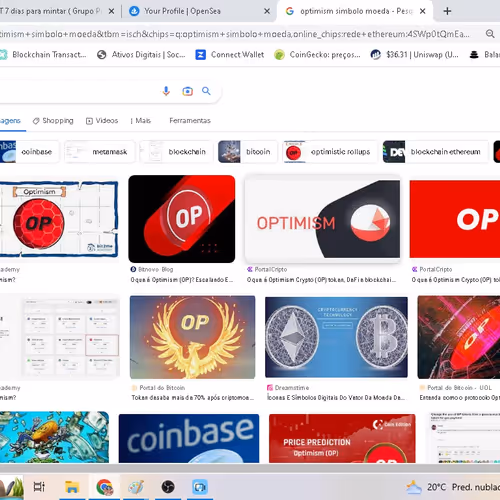Open the golden phoenix OP image

pyautogui.click(x=192, y=337)
